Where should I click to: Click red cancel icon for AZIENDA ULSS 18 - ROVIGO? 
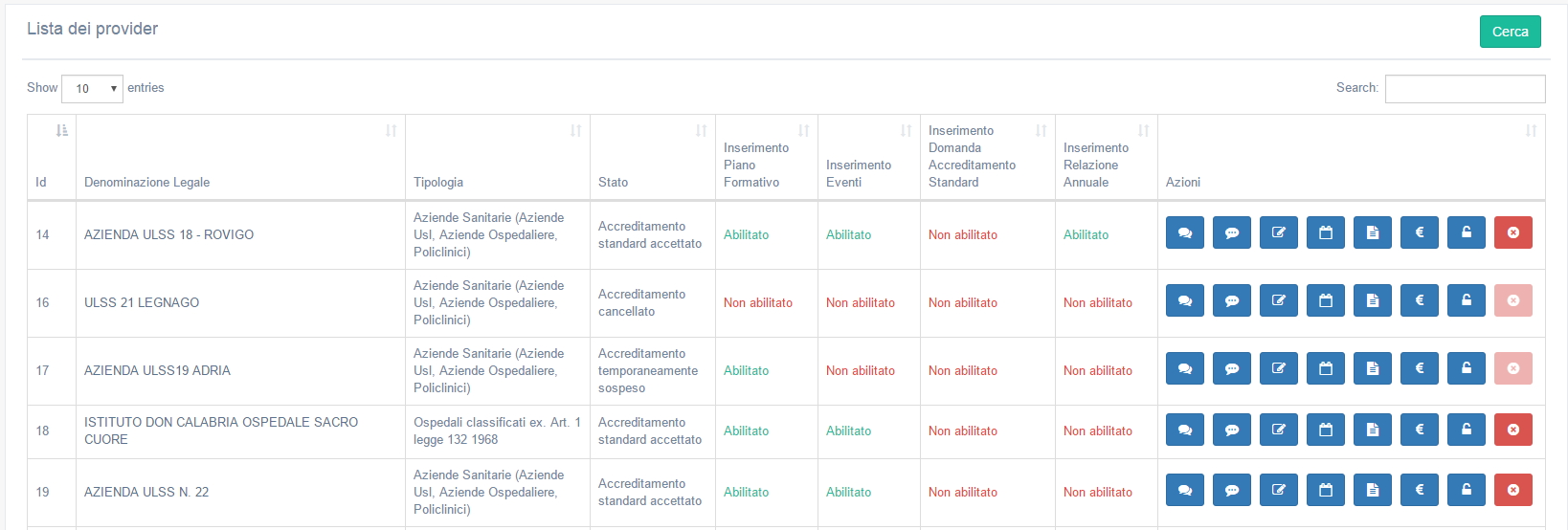[1512, 232]
